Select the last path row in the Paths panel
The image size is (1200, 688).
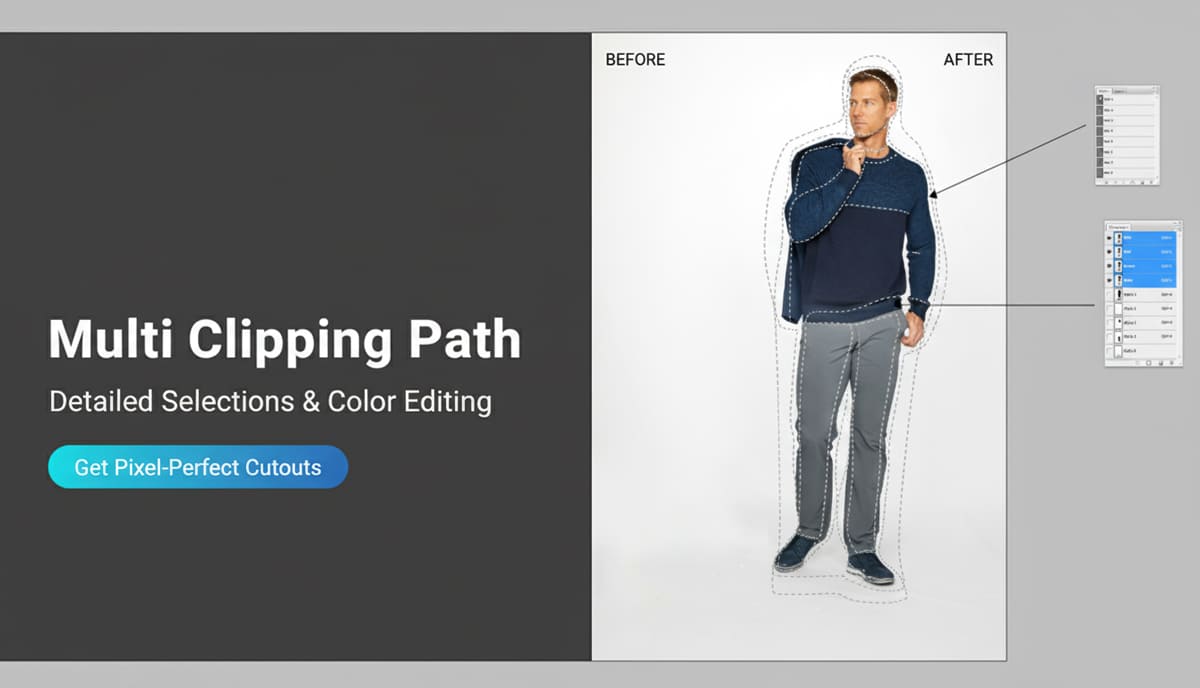1126,173
